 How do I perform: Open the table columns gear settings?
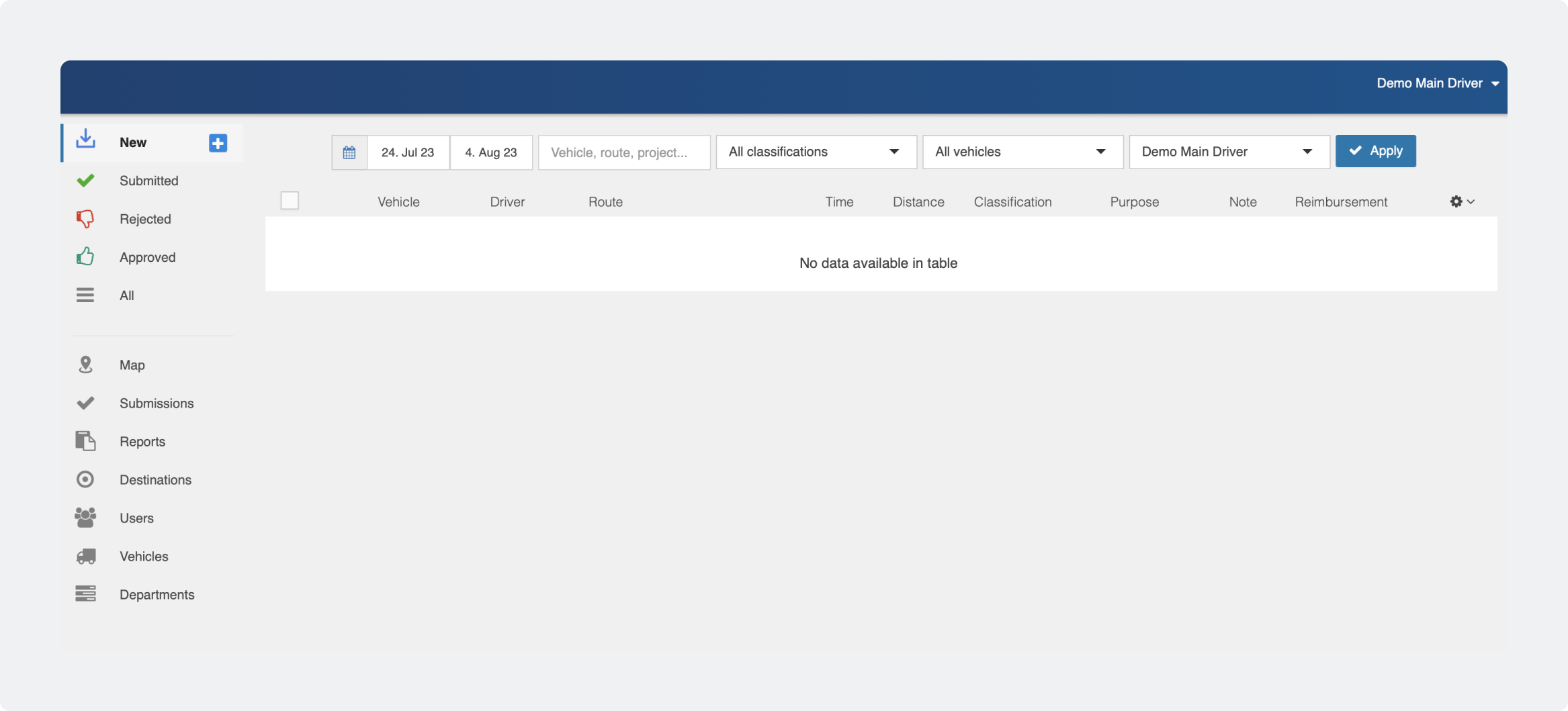pyautogui.click(x=1456, y=201)
